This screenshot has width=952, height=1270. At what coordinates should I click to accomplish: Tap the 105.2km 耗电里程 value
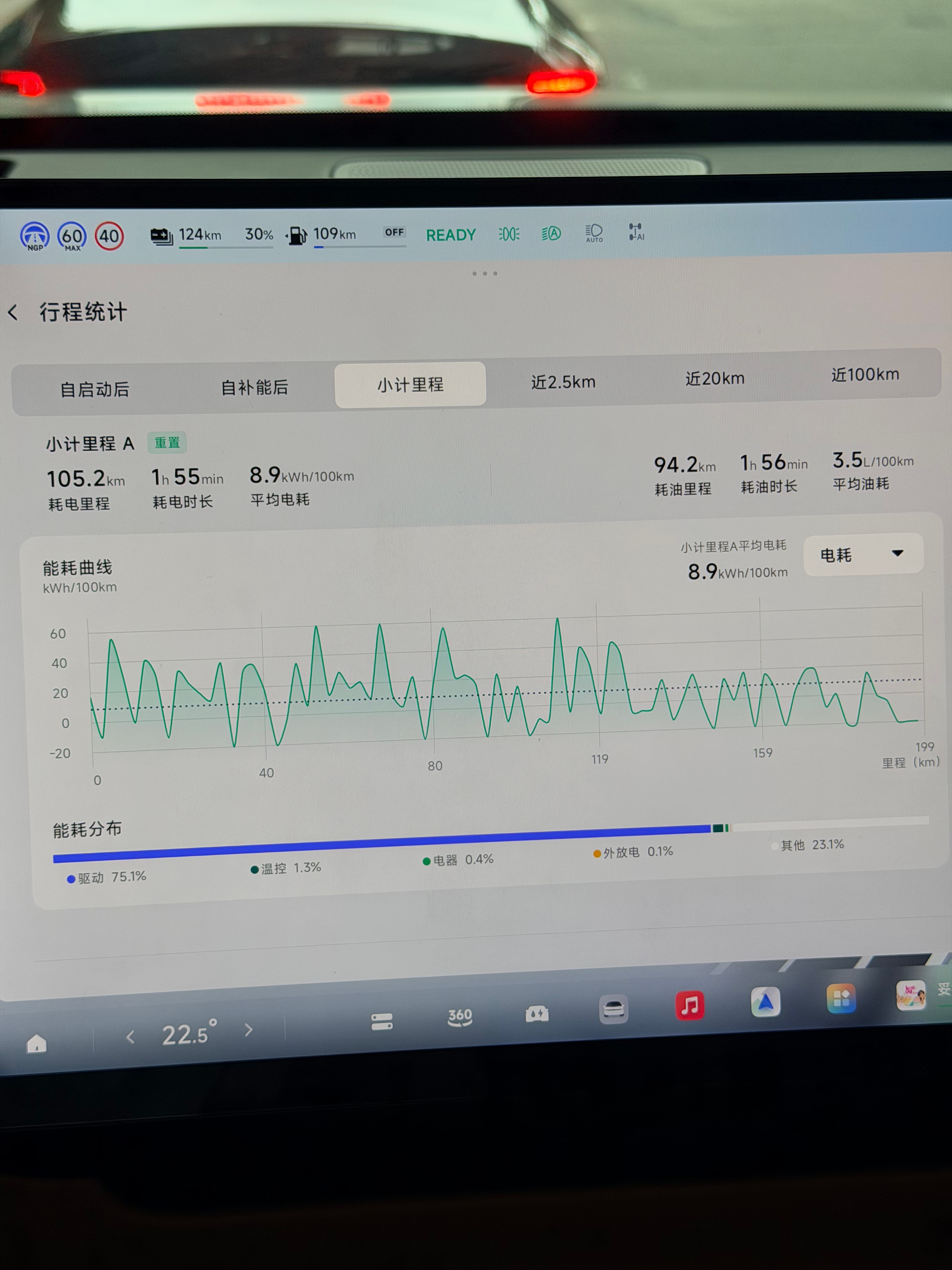86,479
